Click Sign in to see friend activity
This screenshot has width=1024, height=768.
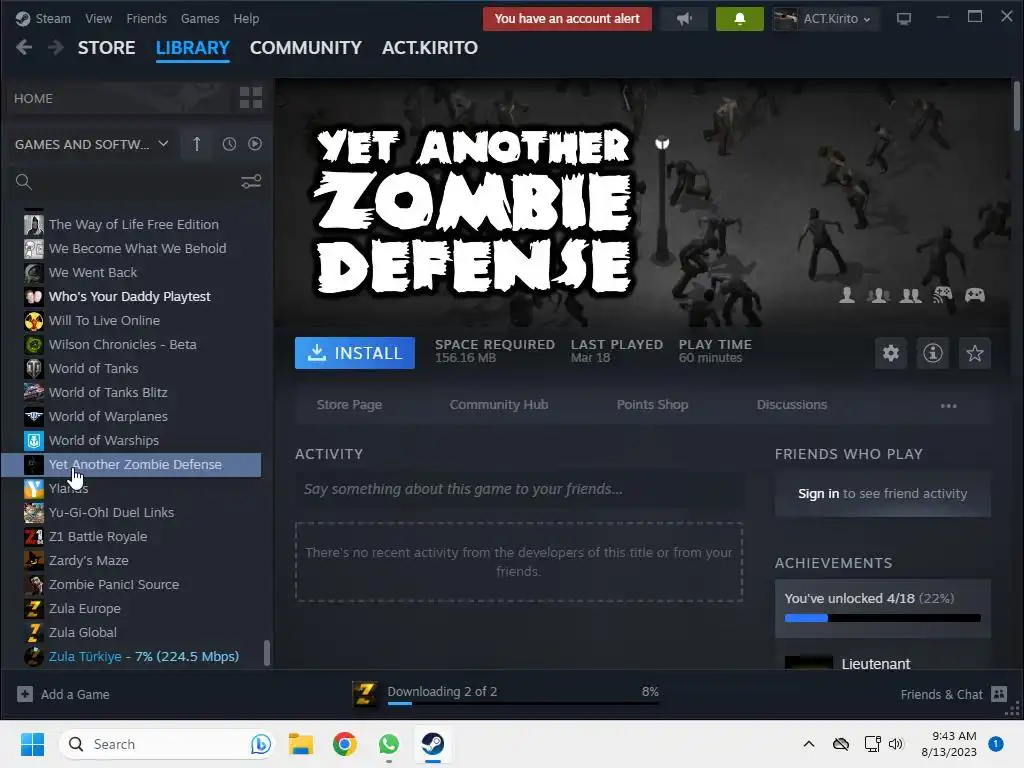pos(818,494)
